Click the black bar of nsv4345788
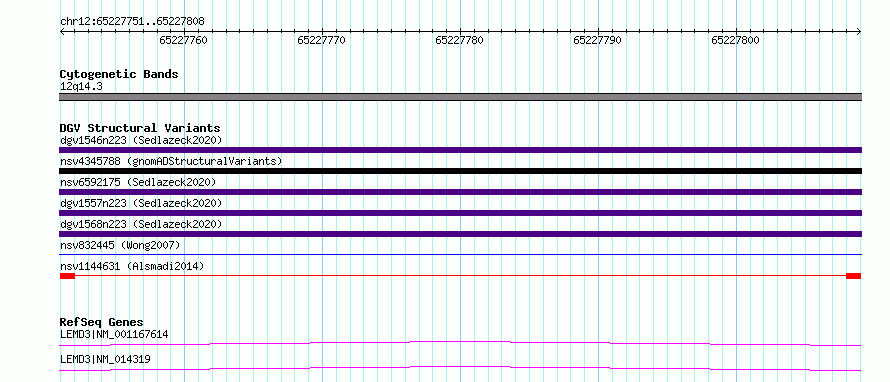Viewport: 890px width, 382px height. (460, 171)
